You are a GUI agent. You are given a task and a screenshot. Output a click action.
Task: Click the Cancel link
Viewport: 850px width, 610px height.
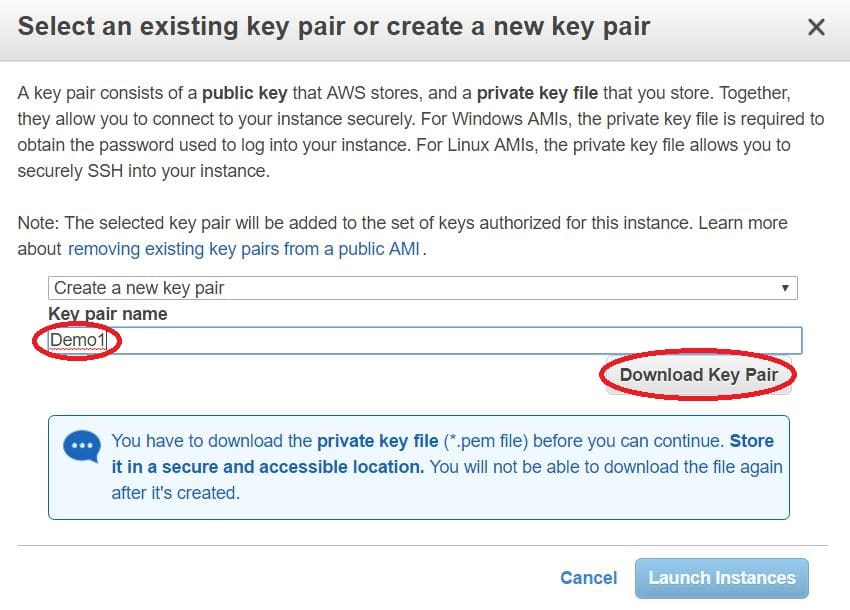coord(588,577)
